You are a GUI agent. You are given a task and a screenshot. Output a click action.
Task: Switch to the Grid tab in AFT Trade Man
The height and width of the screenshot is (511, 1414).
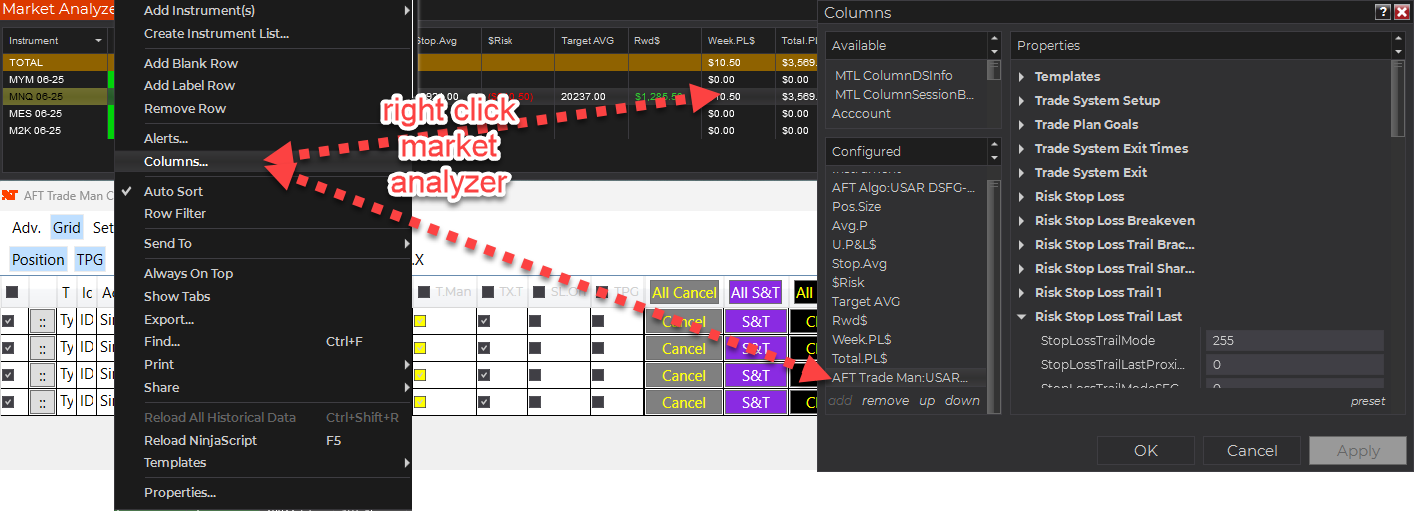pos(67,227)
